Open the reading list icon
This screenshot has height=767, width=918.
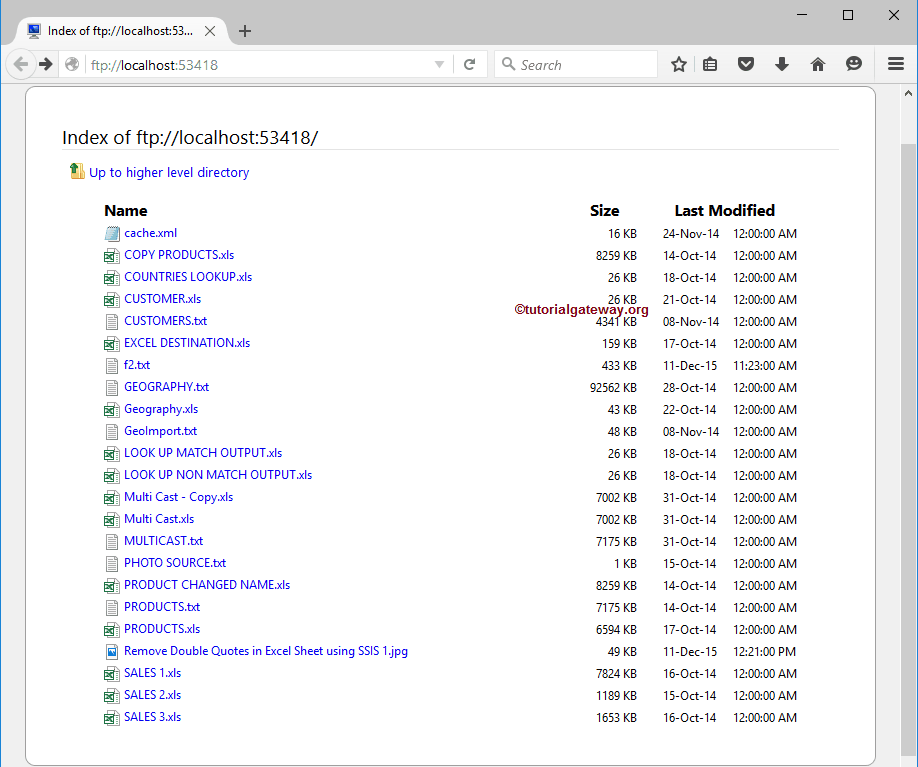pyautogui.click(x=710, y=63)
